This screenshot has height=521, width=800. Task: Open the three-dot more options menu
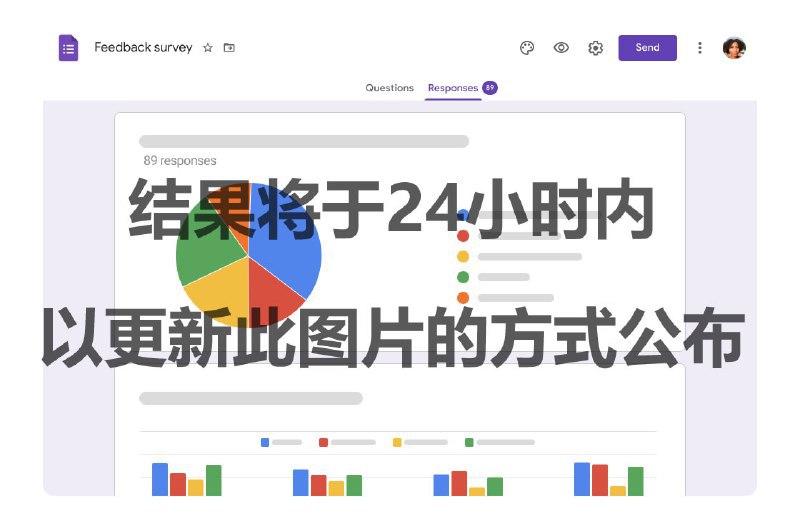pos(700,48)
